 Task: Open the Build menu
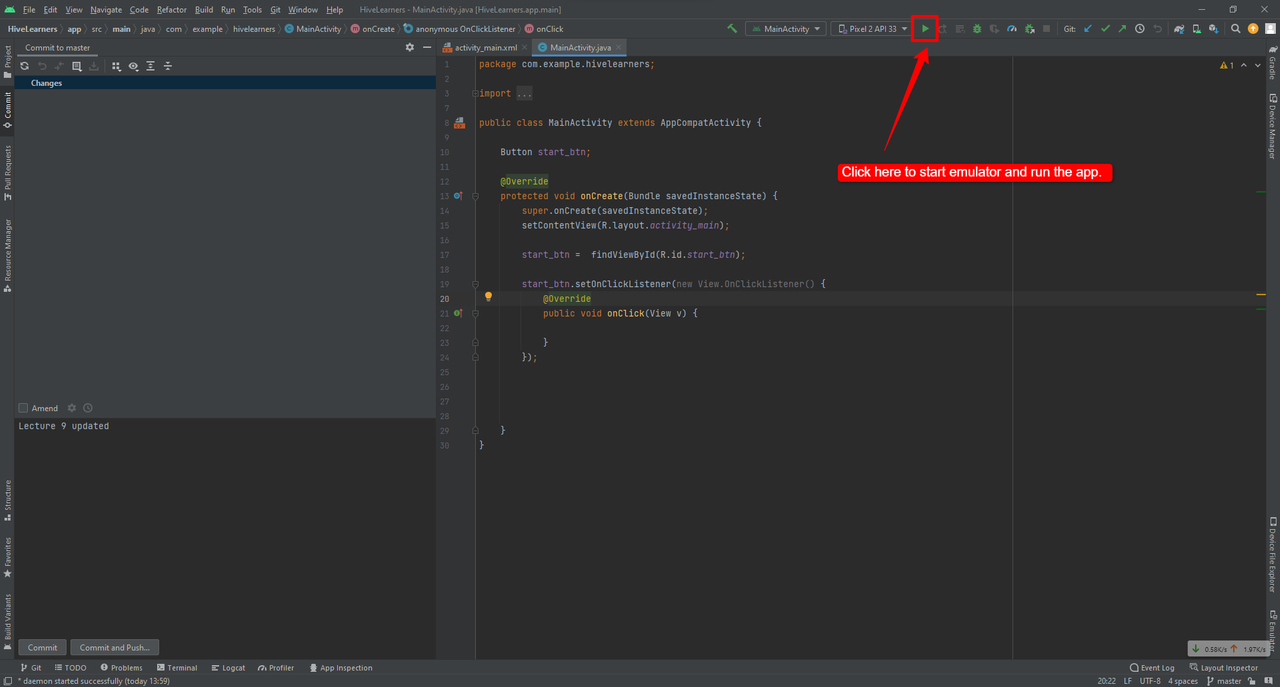[204, 10]
